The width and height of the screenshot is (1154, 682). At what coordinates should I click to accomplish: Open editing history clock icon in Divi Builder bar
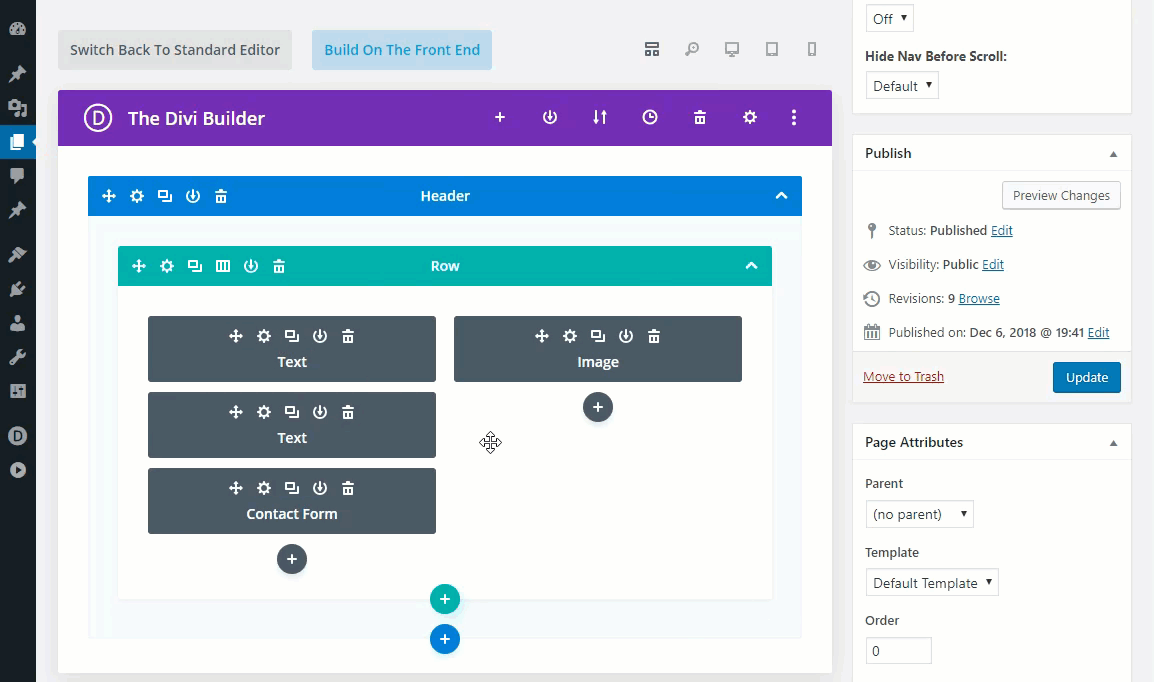[x=650, y=117]
